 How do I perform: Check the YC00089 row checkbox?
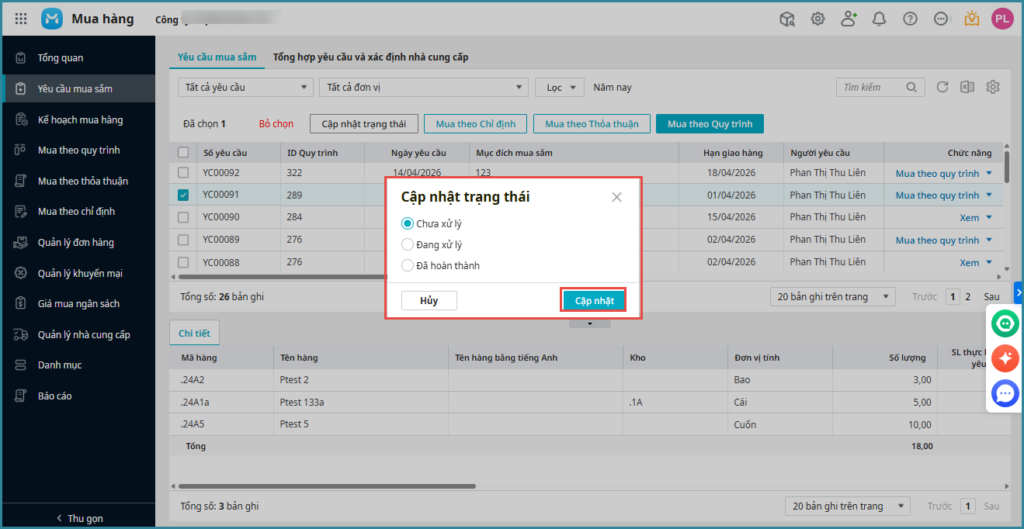184,240
